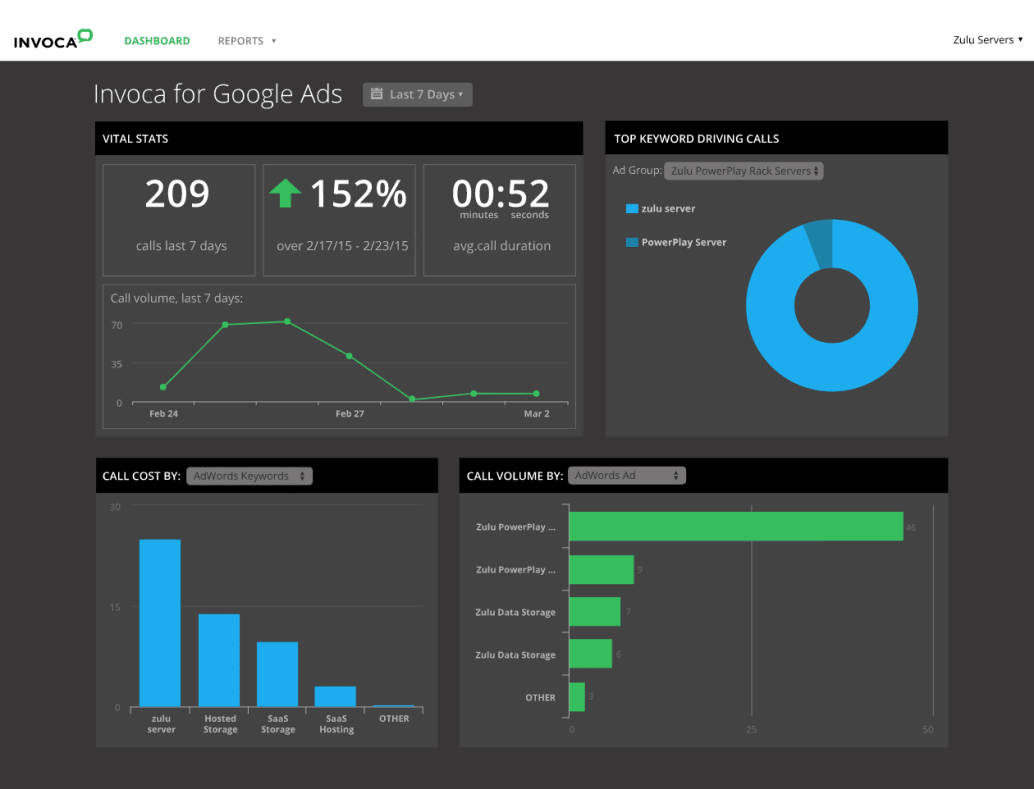This screenshot has width=1034, height=789.
Task: Open the Call Cost By AdWords Keywords dropdown
Action: point(249,476)
